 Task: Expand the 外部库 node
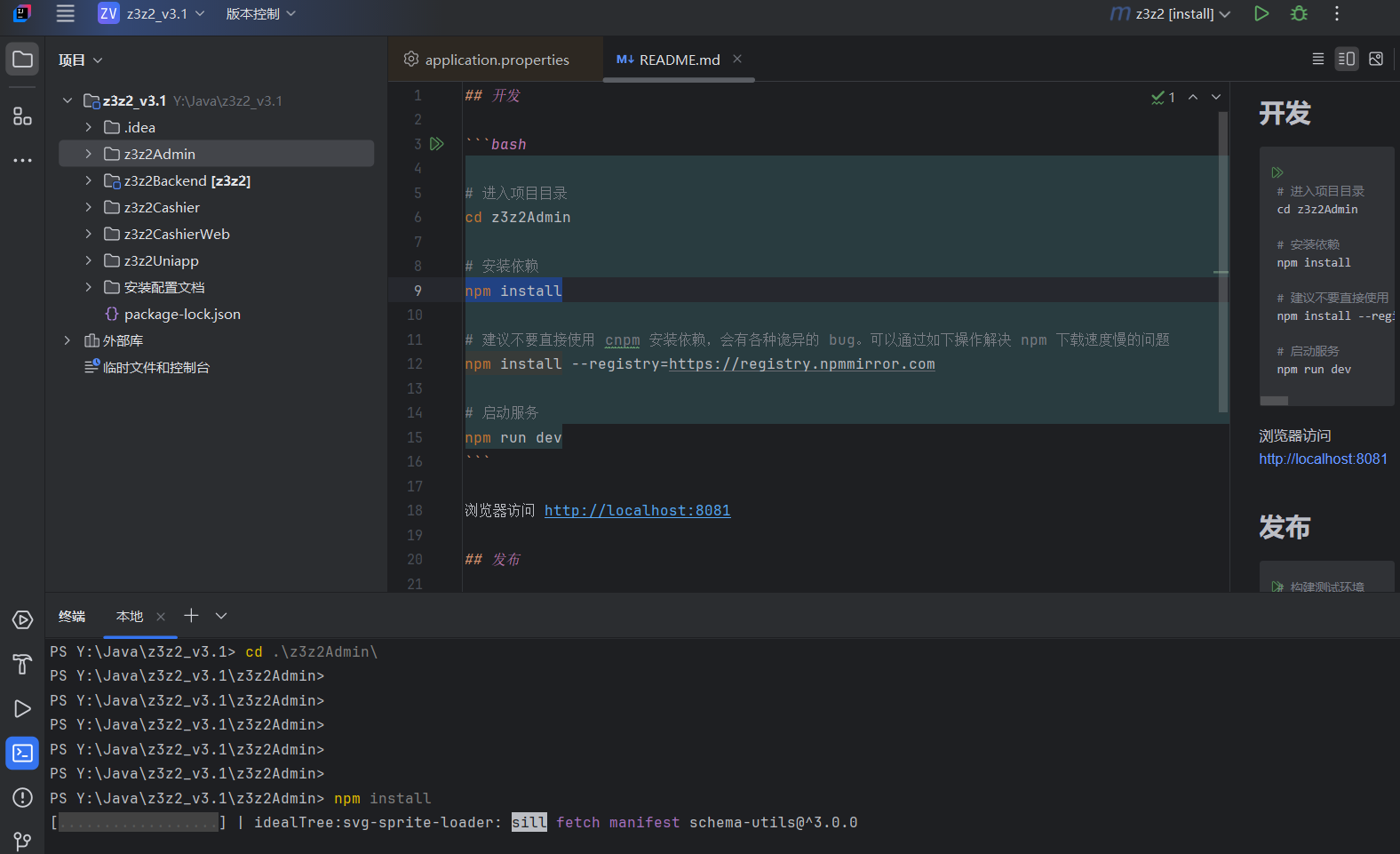[68, 340]
